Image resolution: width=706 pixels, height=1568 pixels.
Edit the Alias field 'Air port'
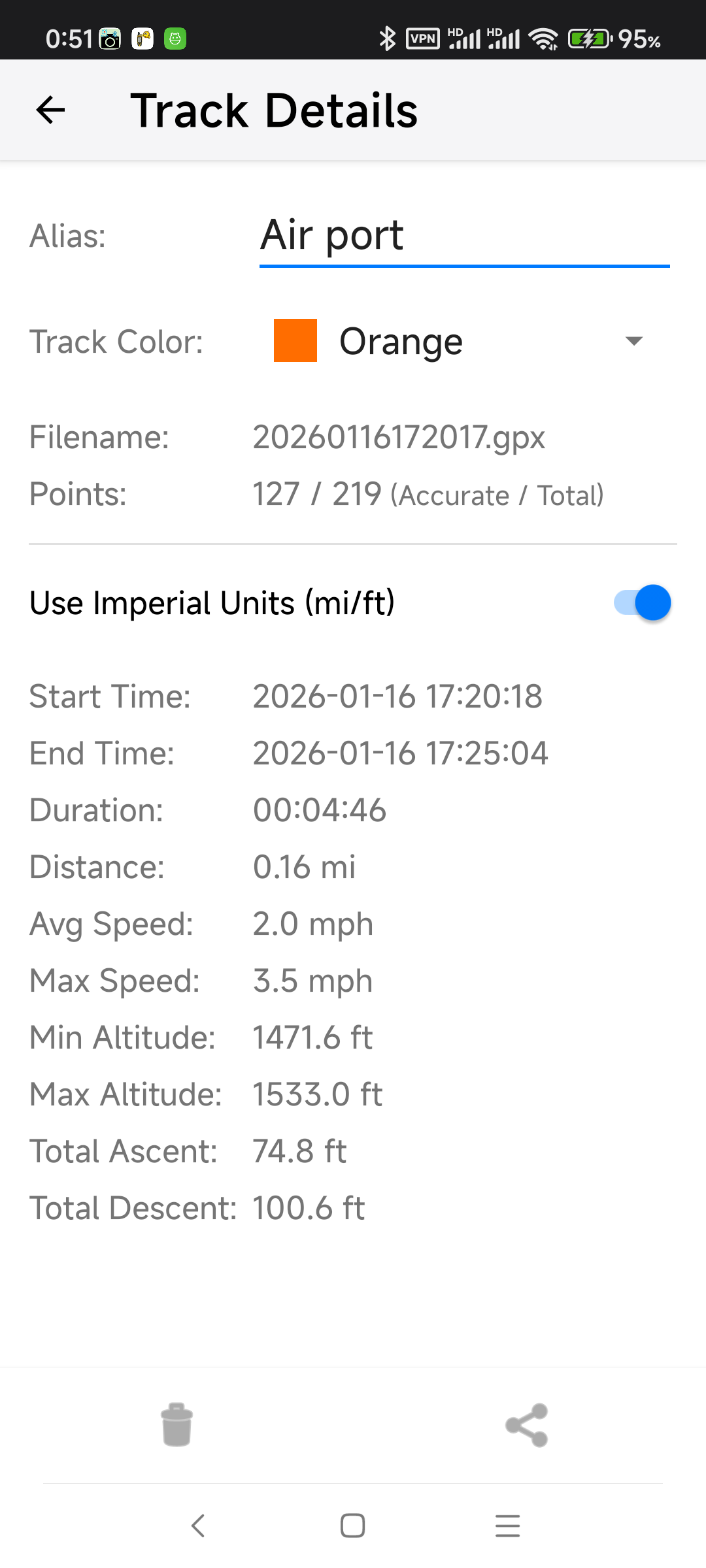tap(464, 235)
